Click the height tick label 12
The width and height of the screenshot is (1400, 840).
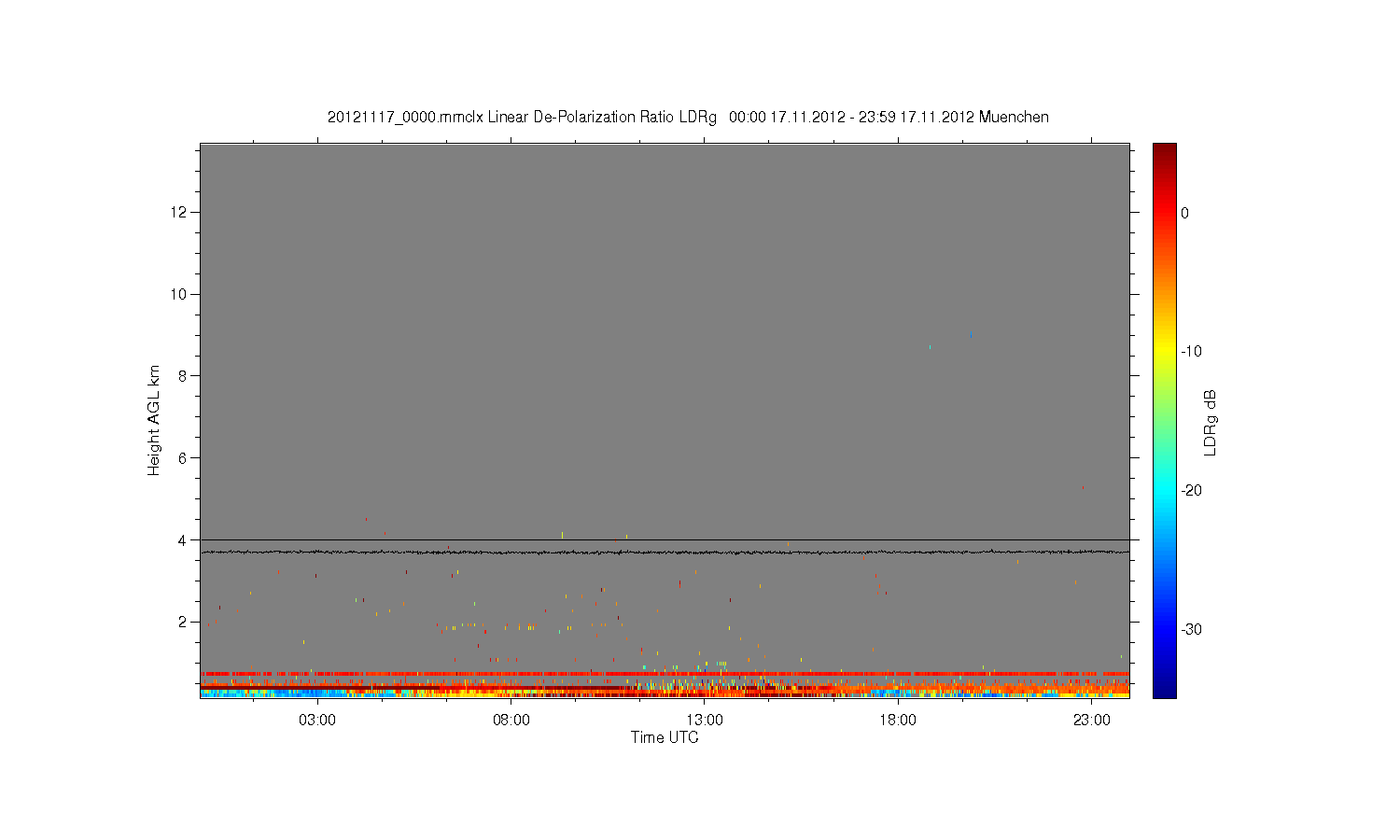(x=180, y=212)
